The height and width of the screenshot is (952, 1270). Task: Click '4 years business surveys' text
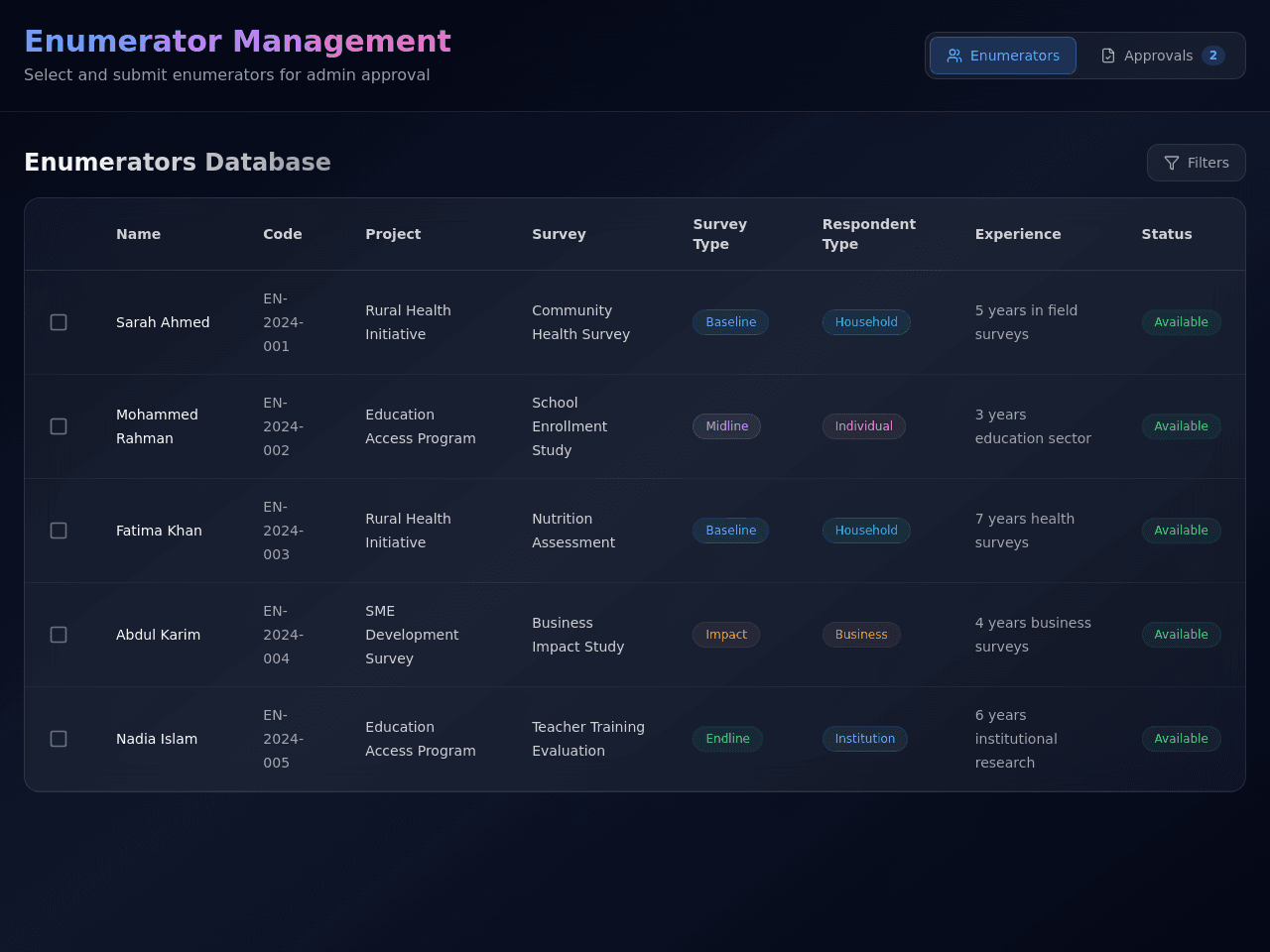pyautogui.click(x=1033, y=635)
